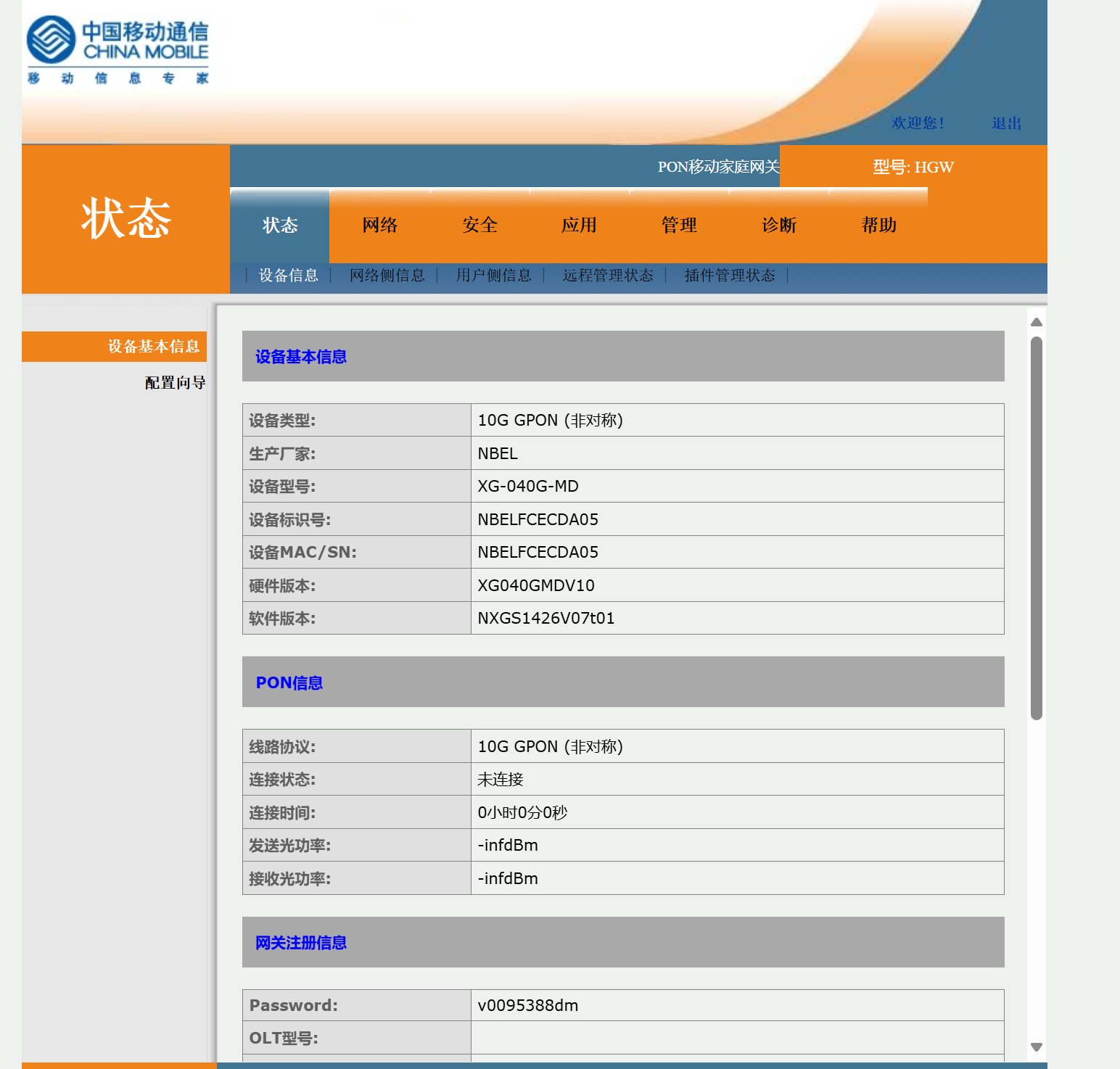Click the 退出 logout link
The height and width of the screenshot is (1069, 1120).
pyautogui.click(x=1005, y=123)
